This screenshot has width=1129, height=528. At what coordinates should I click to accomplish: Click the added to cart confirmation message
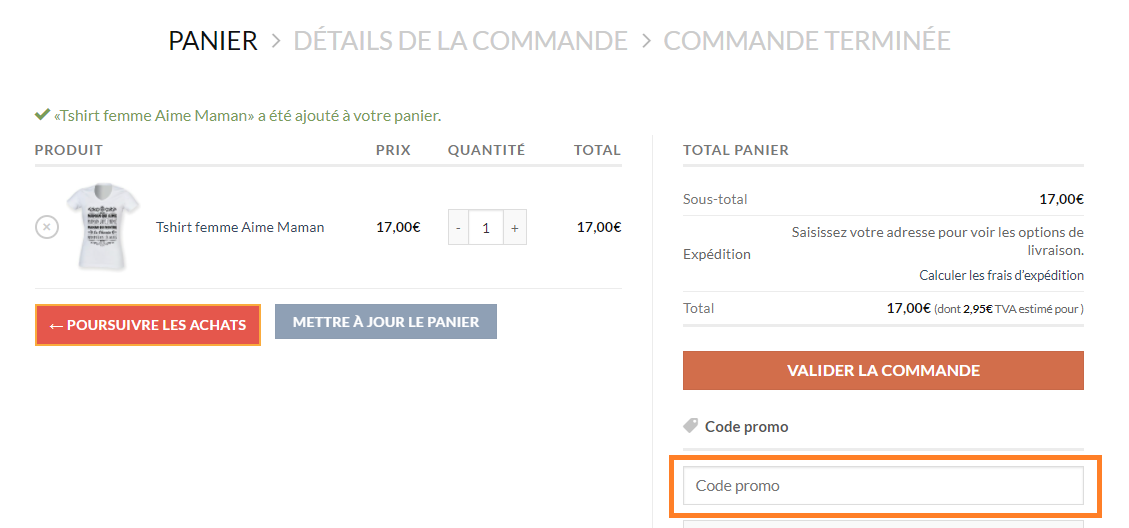(x=247, y=115)
